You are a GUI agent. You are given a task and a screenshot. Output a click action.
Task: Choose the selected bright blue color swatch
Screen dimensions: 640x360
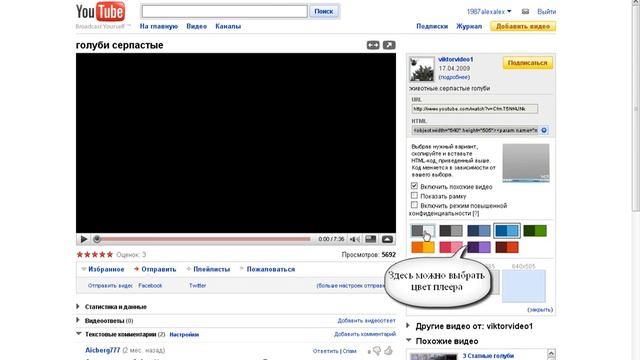click(x=507, y=231)
